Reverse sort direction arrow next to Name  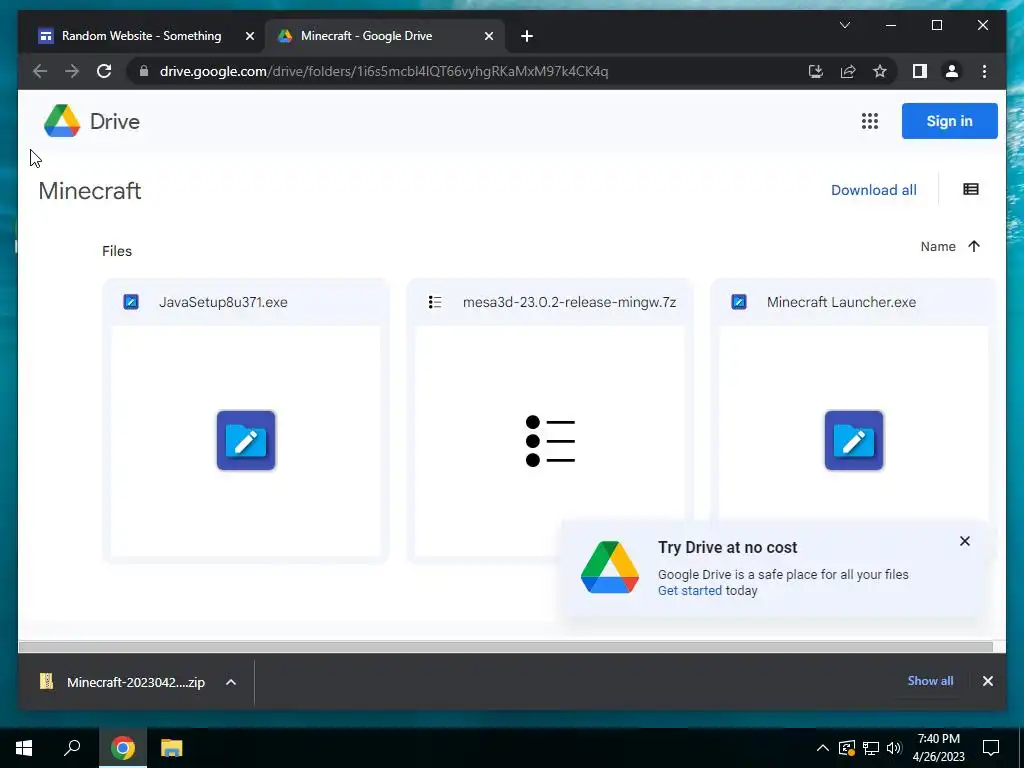click(974, 246)
